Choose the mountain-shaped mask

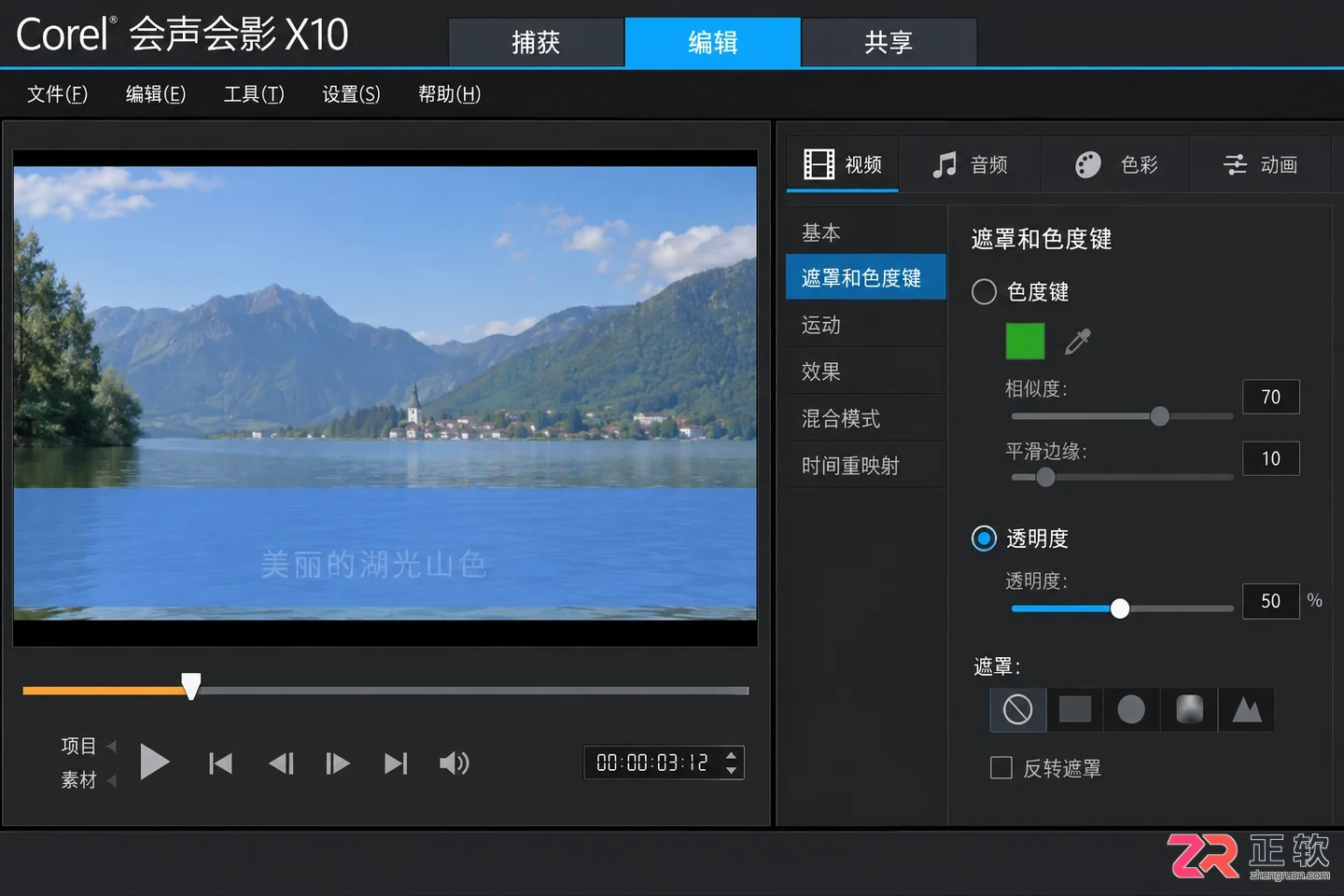coord(1246,709)
